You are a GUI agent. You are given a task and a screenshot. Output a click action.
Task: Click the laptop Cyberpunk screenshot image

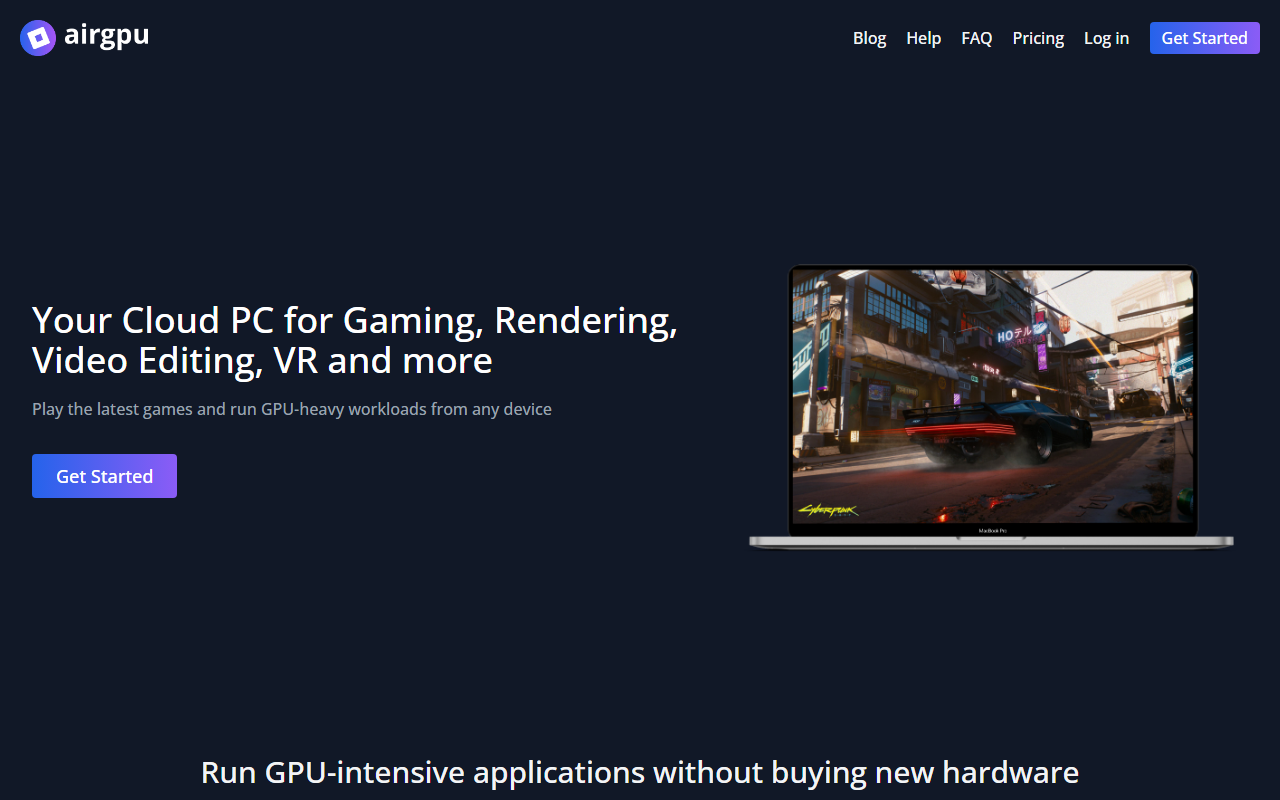(x=991, y=407)
